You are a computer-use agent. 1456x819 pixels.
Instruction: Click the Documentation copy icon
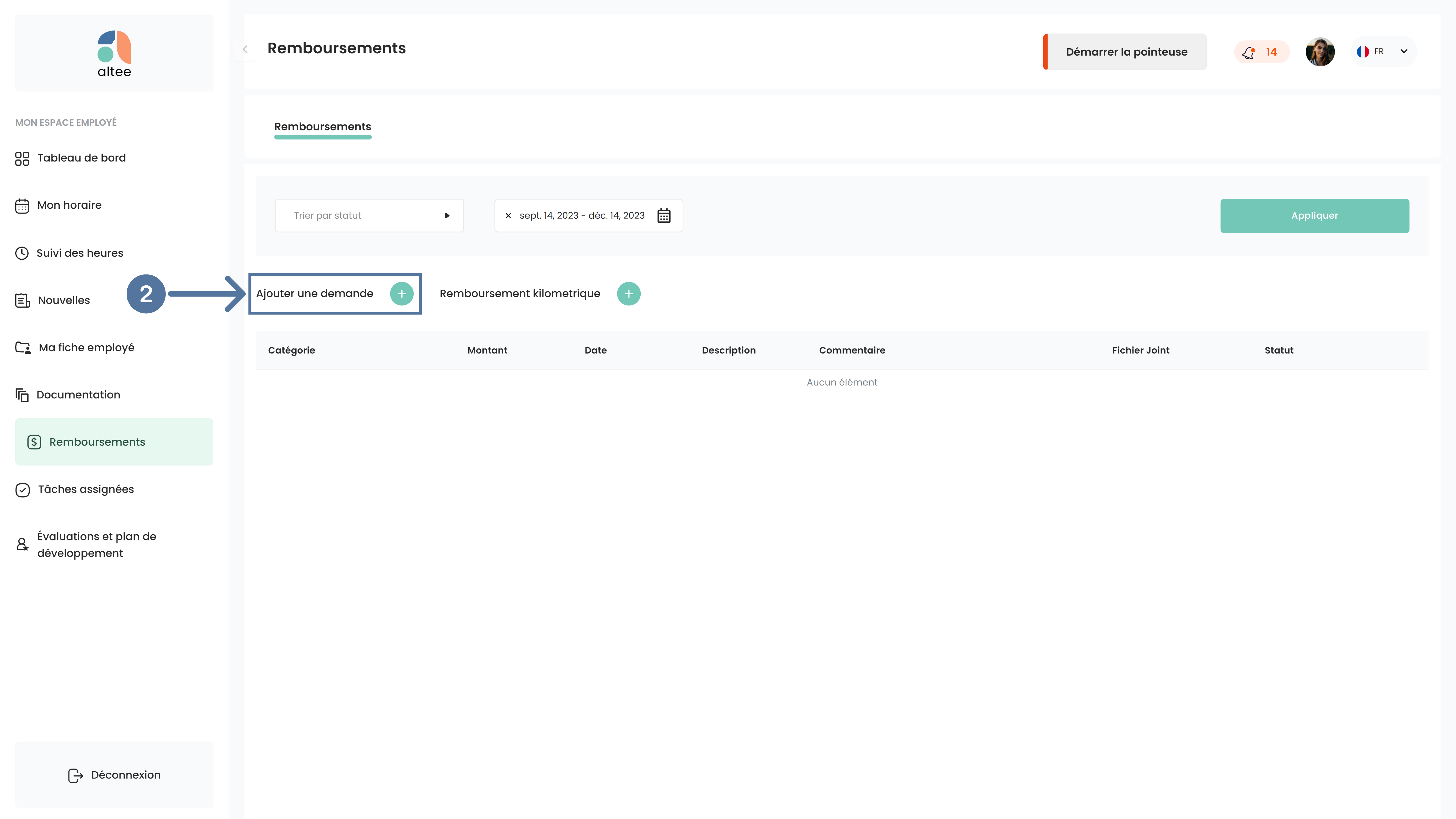[22, 395]
